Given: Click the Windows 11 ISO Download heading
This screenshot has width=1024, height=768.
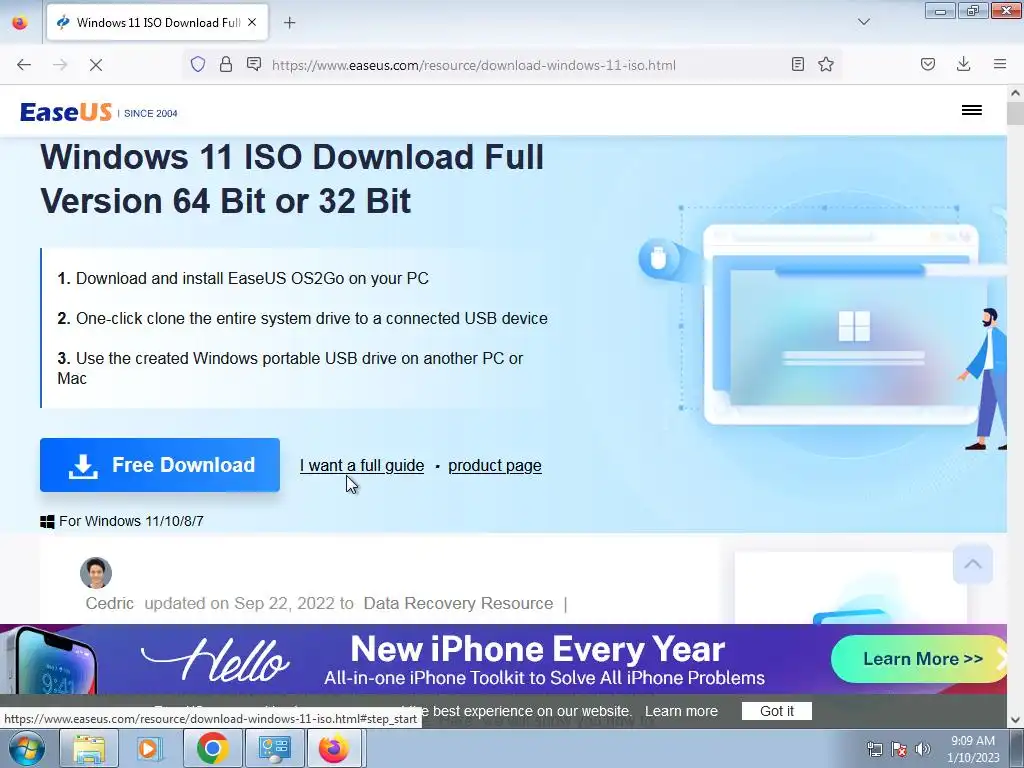Looking at the screenshot, I should point(292,178).
